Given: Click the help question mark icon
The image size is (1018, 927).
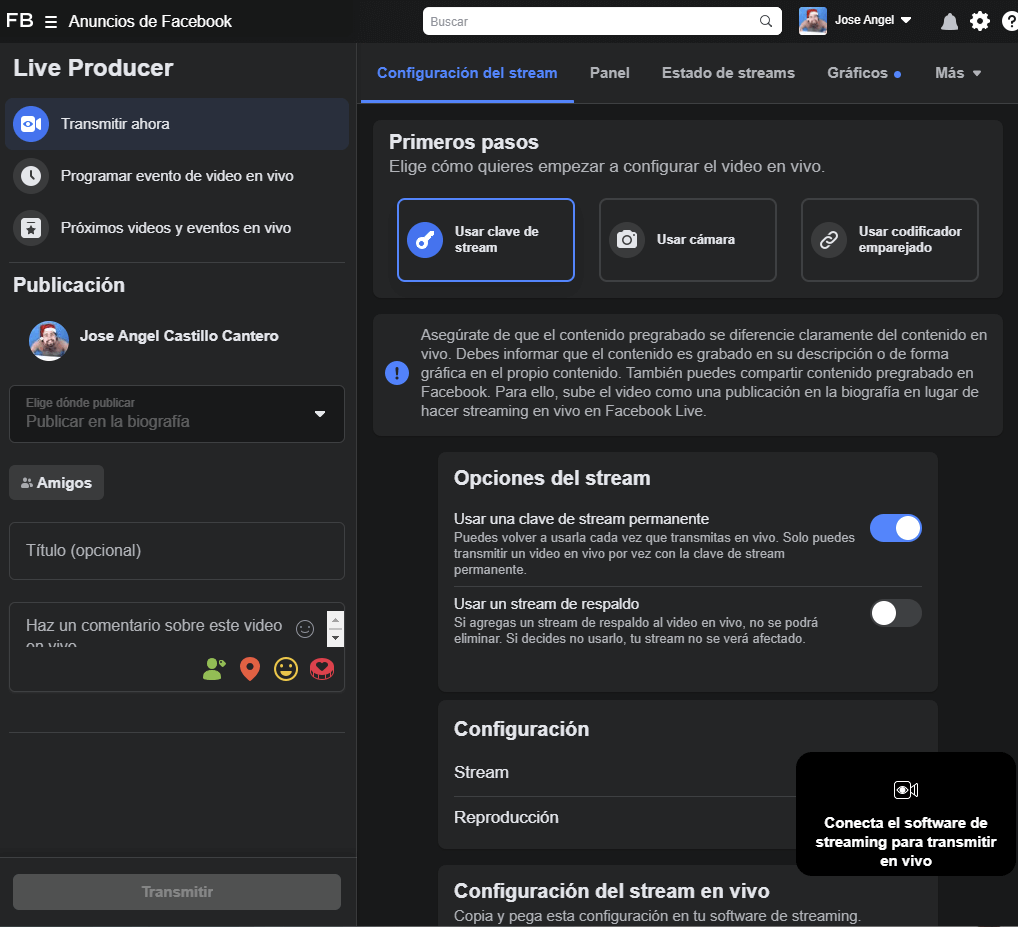Looking at the screenshot, I should (1009, 21).
